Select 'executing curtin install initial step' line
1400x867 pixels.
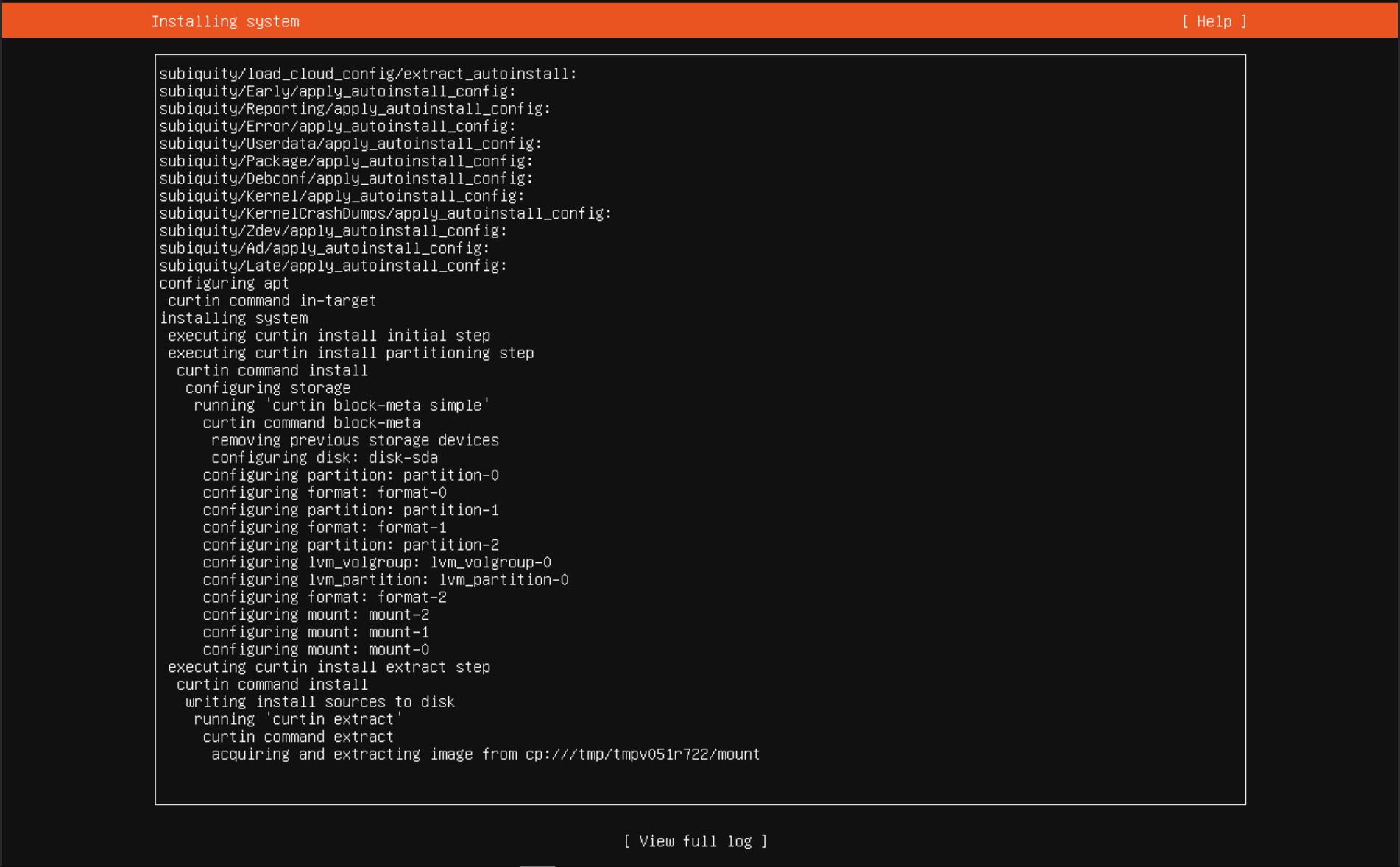329,336
